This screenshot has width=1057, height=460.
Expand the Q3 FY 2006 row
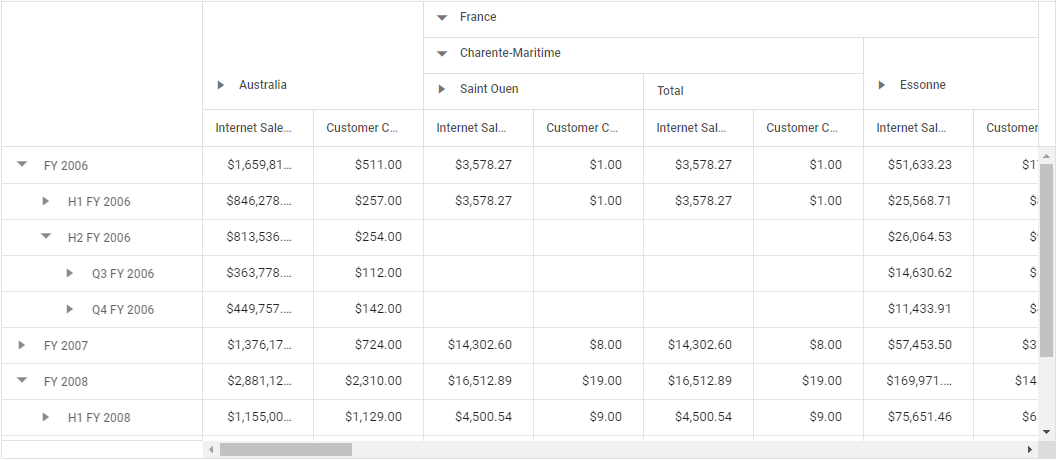point(70,273)
